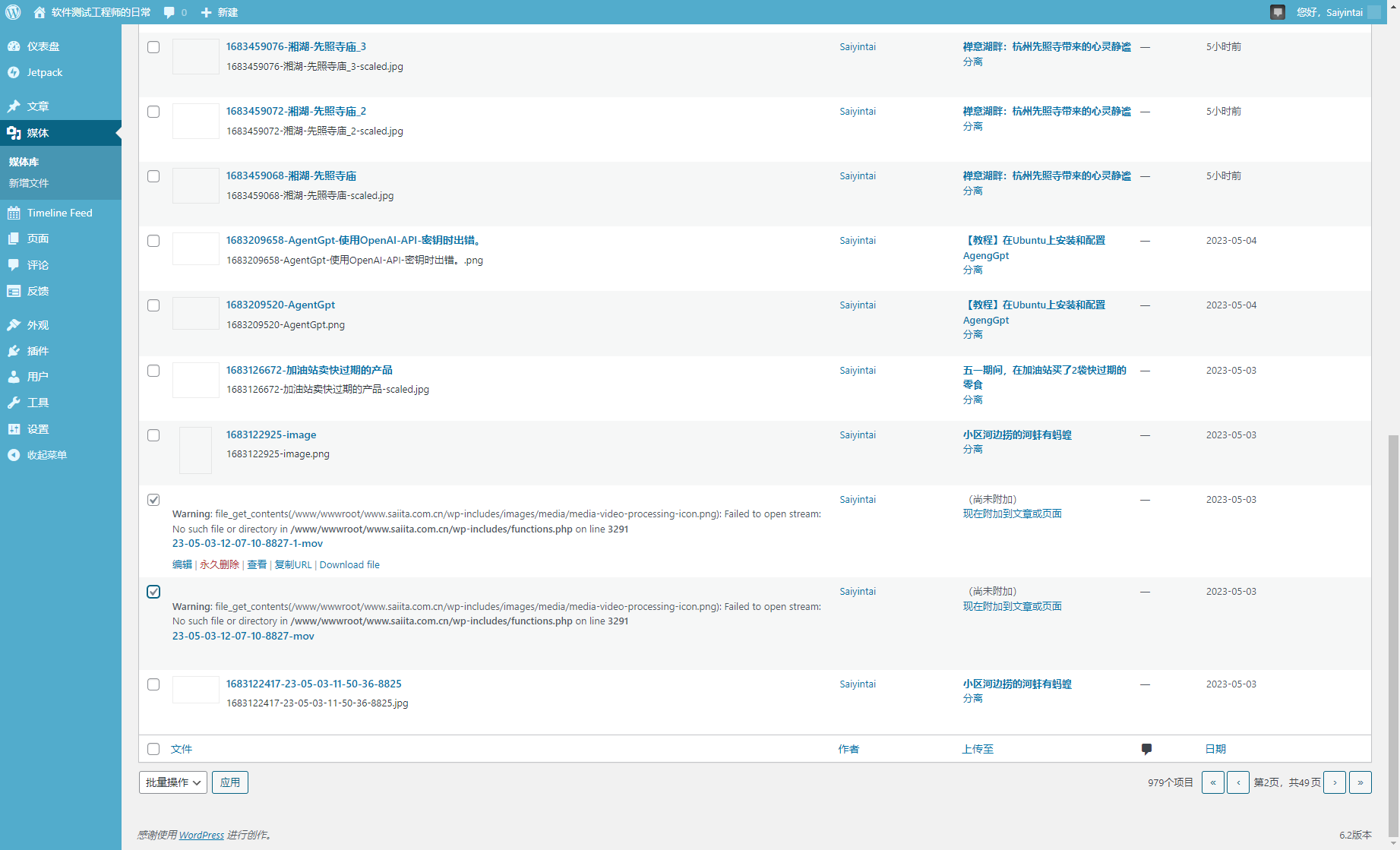Screen dimensions: 1400x850
Task: Check the 1683209520-AgentGpt row checkbox
Action: [153, 305]
